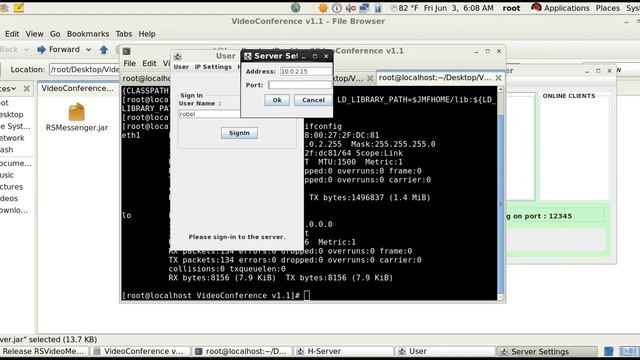Select the VideoConference... tab in File Browser
This screenshot has width=640, height=360.
point(78,88)
